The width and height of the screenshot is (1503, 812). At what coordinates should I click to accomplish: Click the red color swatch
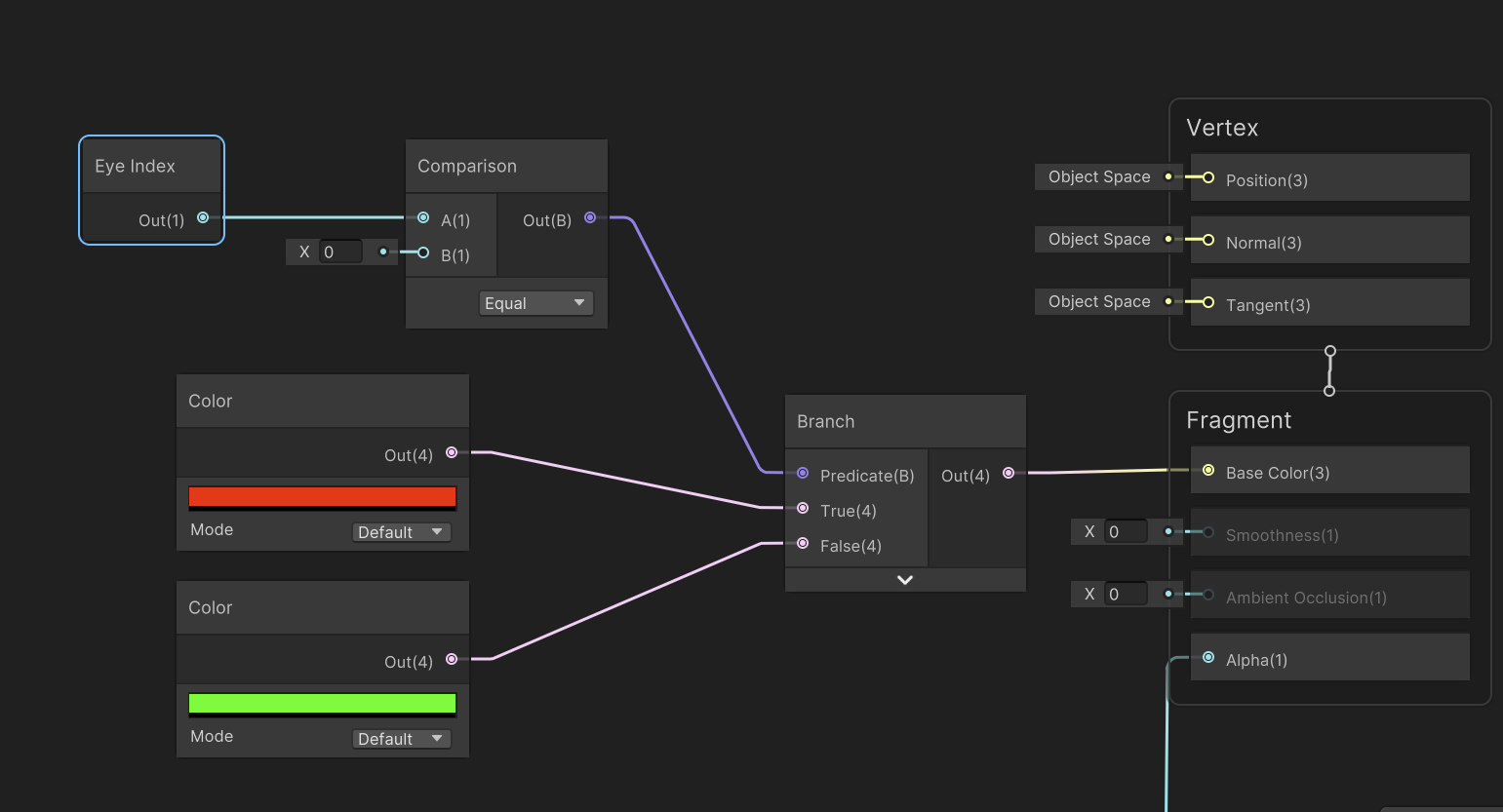322,497
